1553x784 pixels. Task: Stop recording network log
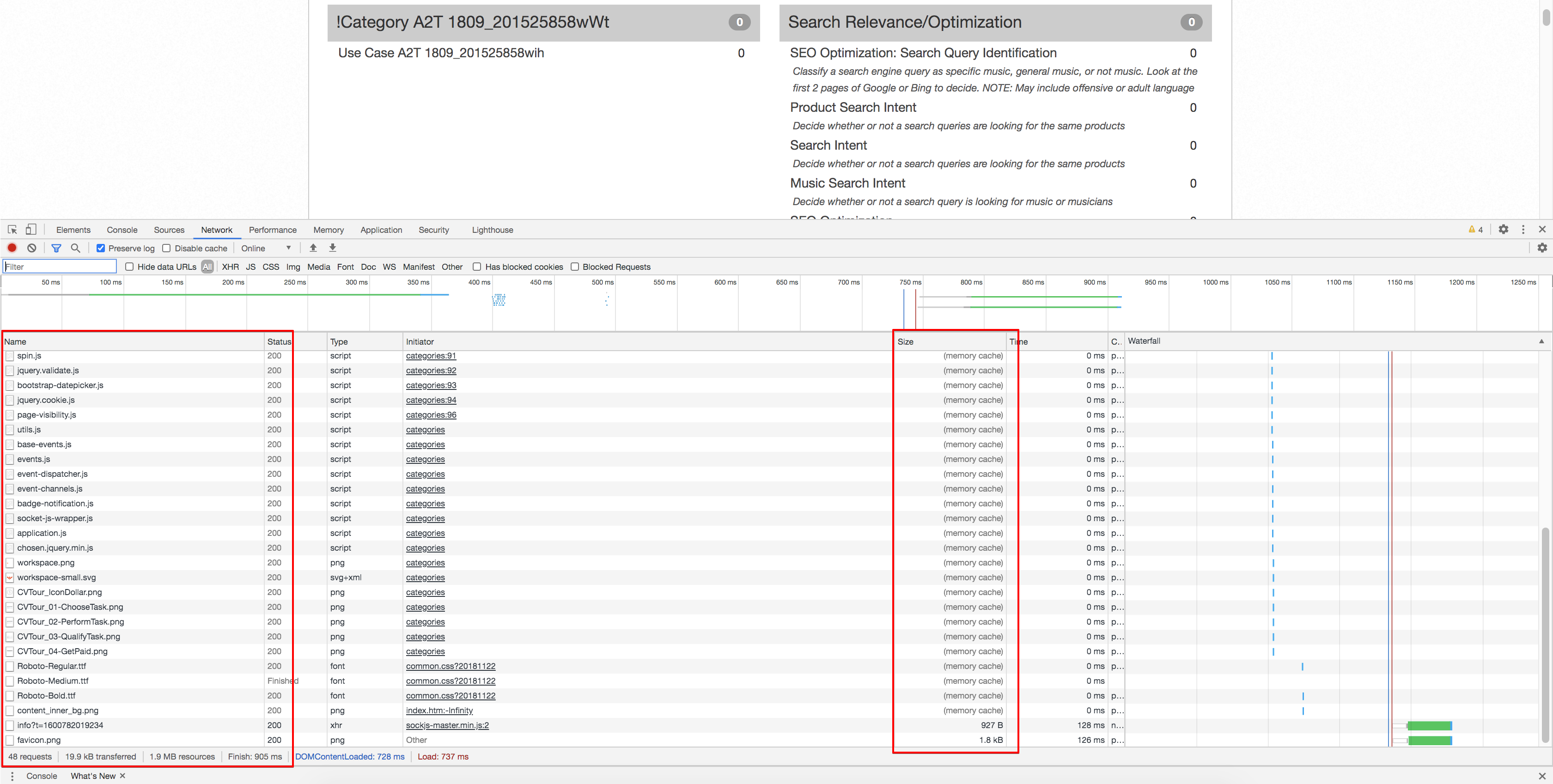pos(12,248)
